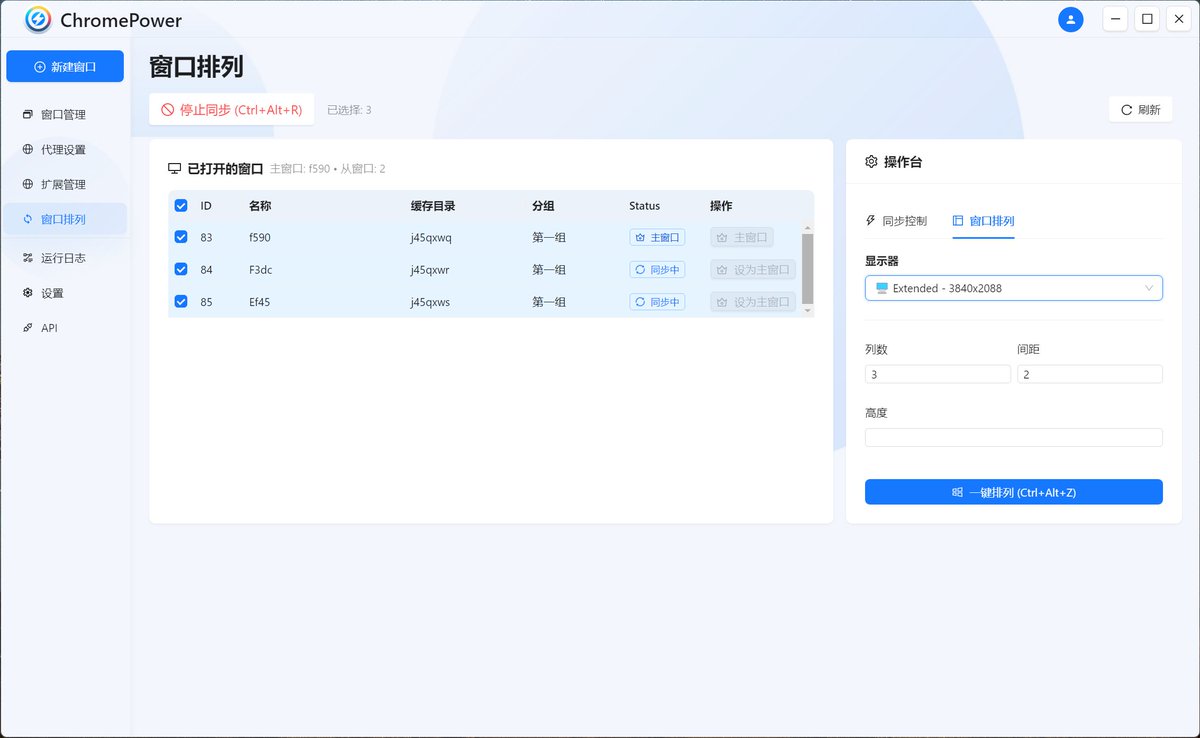Screen dimensions: 1200x738
Task: Open 设置 in the sidebar
Action: [x=65, y=293]
